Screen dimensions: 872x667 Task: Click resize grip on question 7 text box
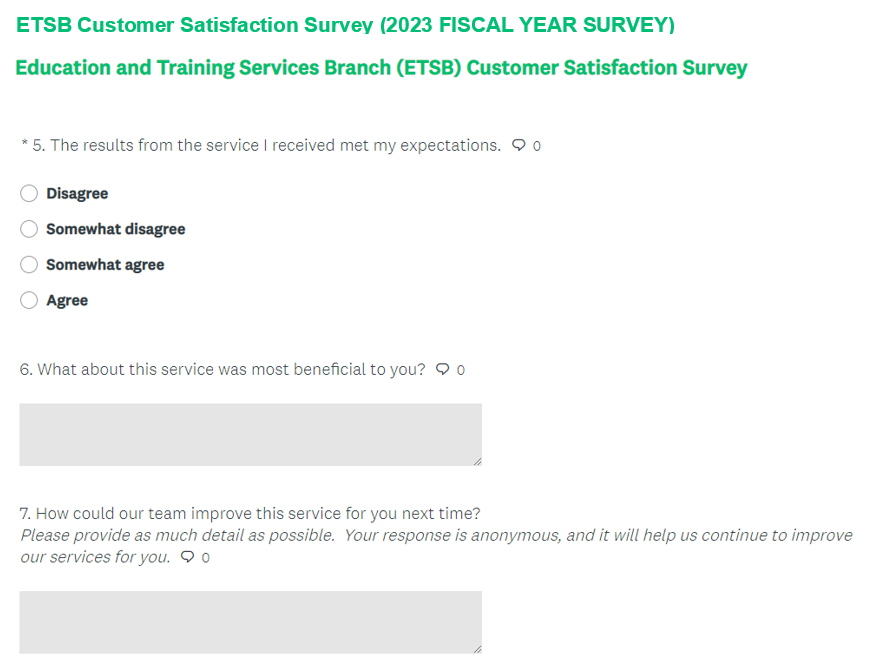coord(477,649)
